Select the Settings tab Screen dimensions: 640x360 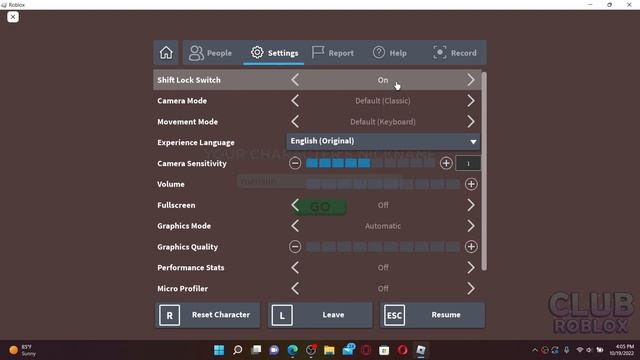(274, 53)
